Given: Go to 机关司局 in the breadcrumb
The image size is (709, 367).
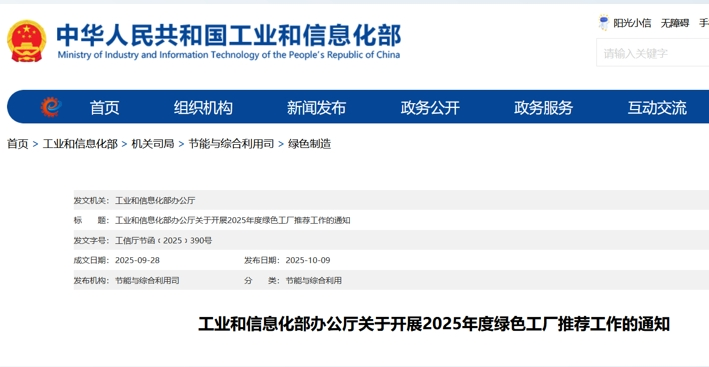Looking at the screenshot, I should 153,144.
